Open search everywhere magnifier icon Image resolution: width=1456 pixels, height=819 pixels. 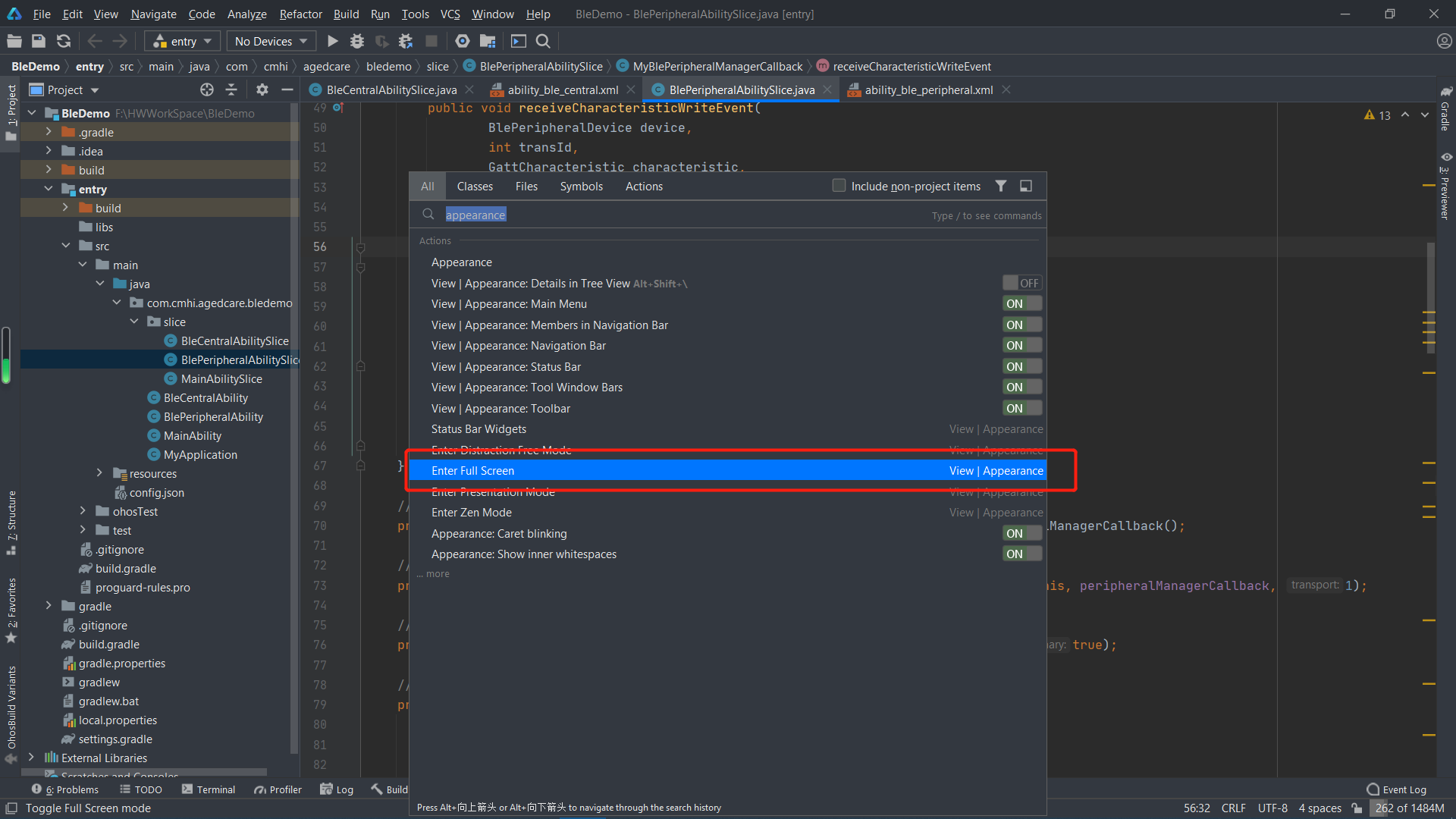pyautogui.click(x=543, y=41)
